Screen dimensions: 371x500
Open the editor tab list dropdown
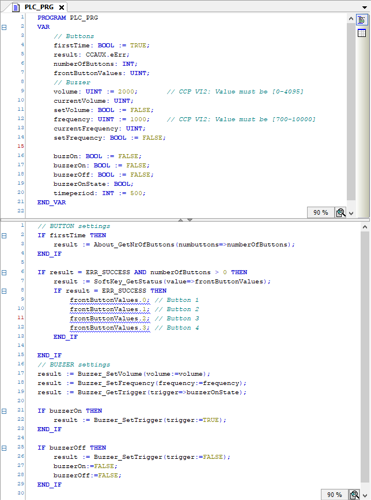coord(364,7)
